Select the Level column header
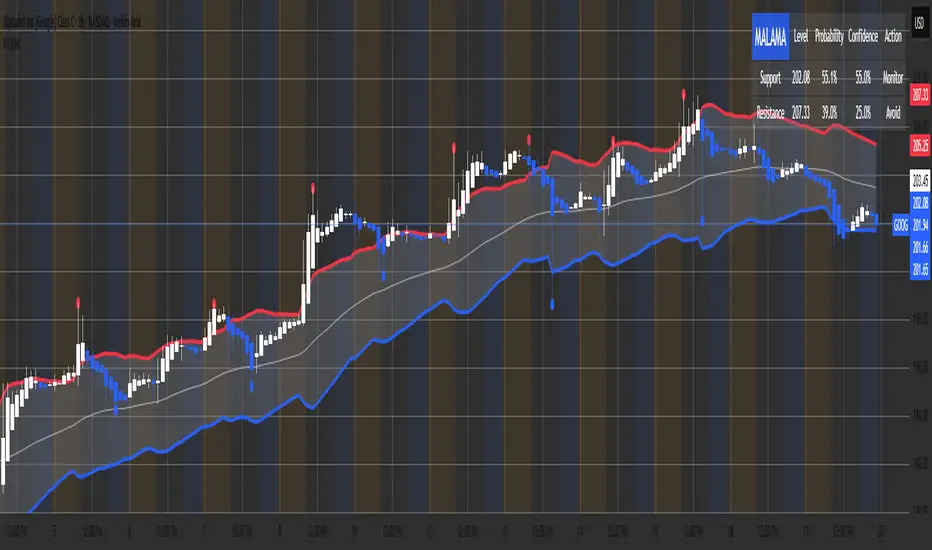This screenshot has width=932, height=550. (801, 36)
